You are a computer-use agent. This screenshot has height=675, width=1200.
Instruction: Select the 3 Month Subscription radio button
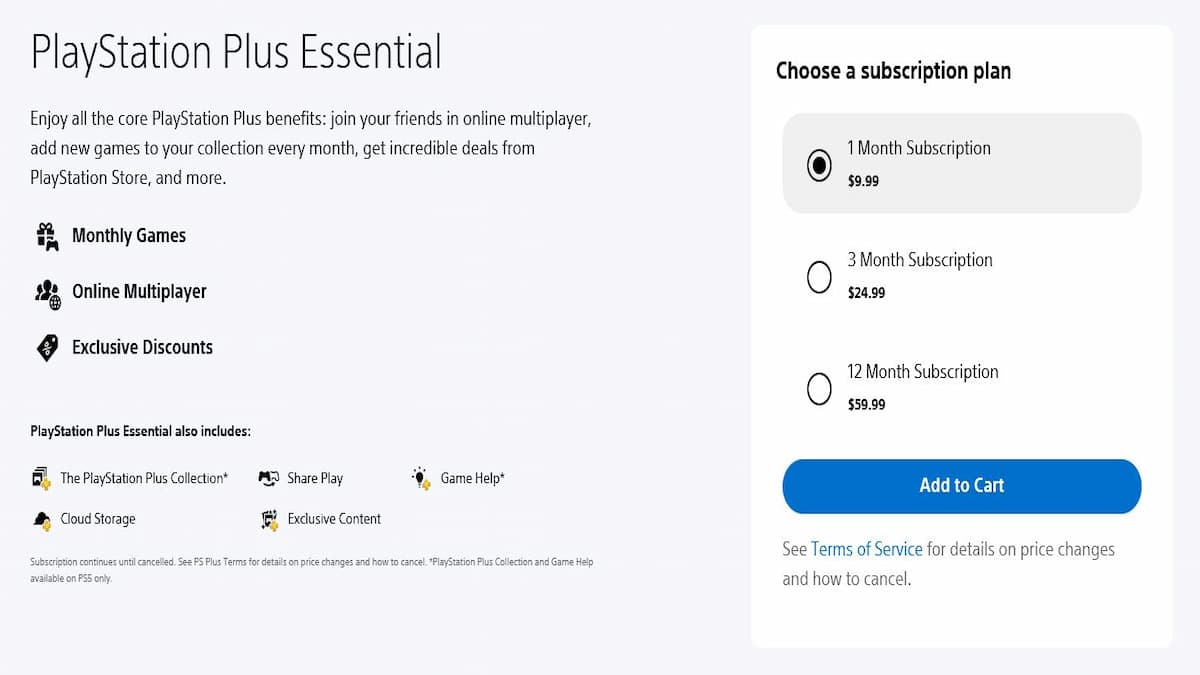point(819,277)
